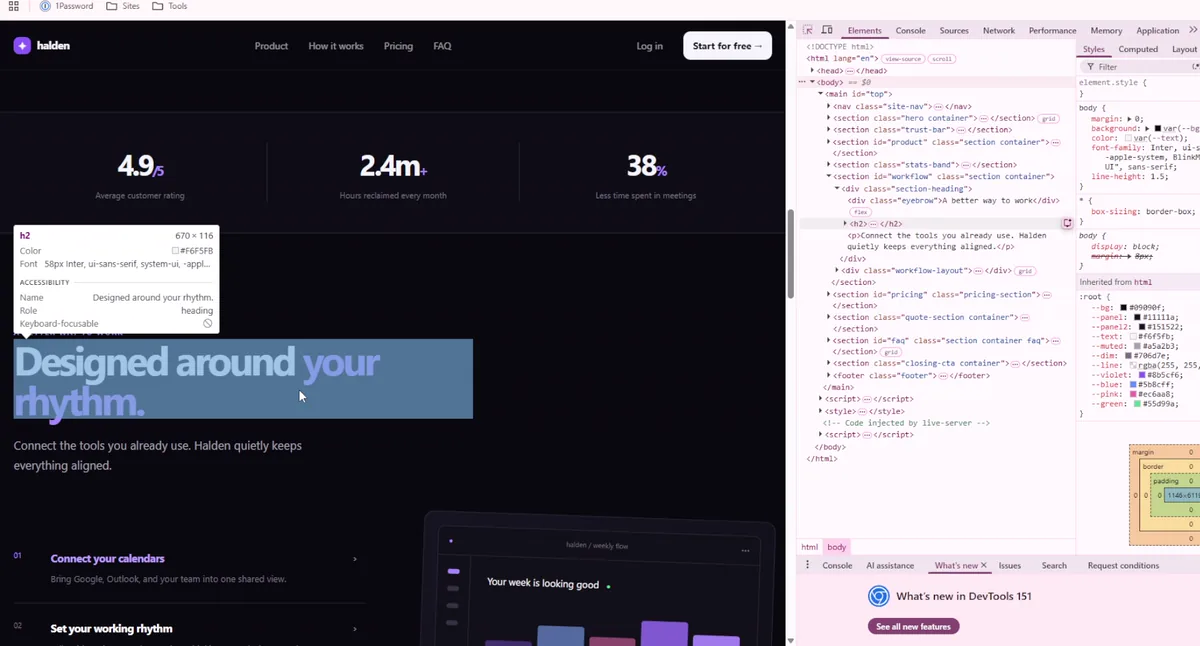1200x646 pixels.
Task: Click the view-source badge on the html element
Action: point(903,59)
